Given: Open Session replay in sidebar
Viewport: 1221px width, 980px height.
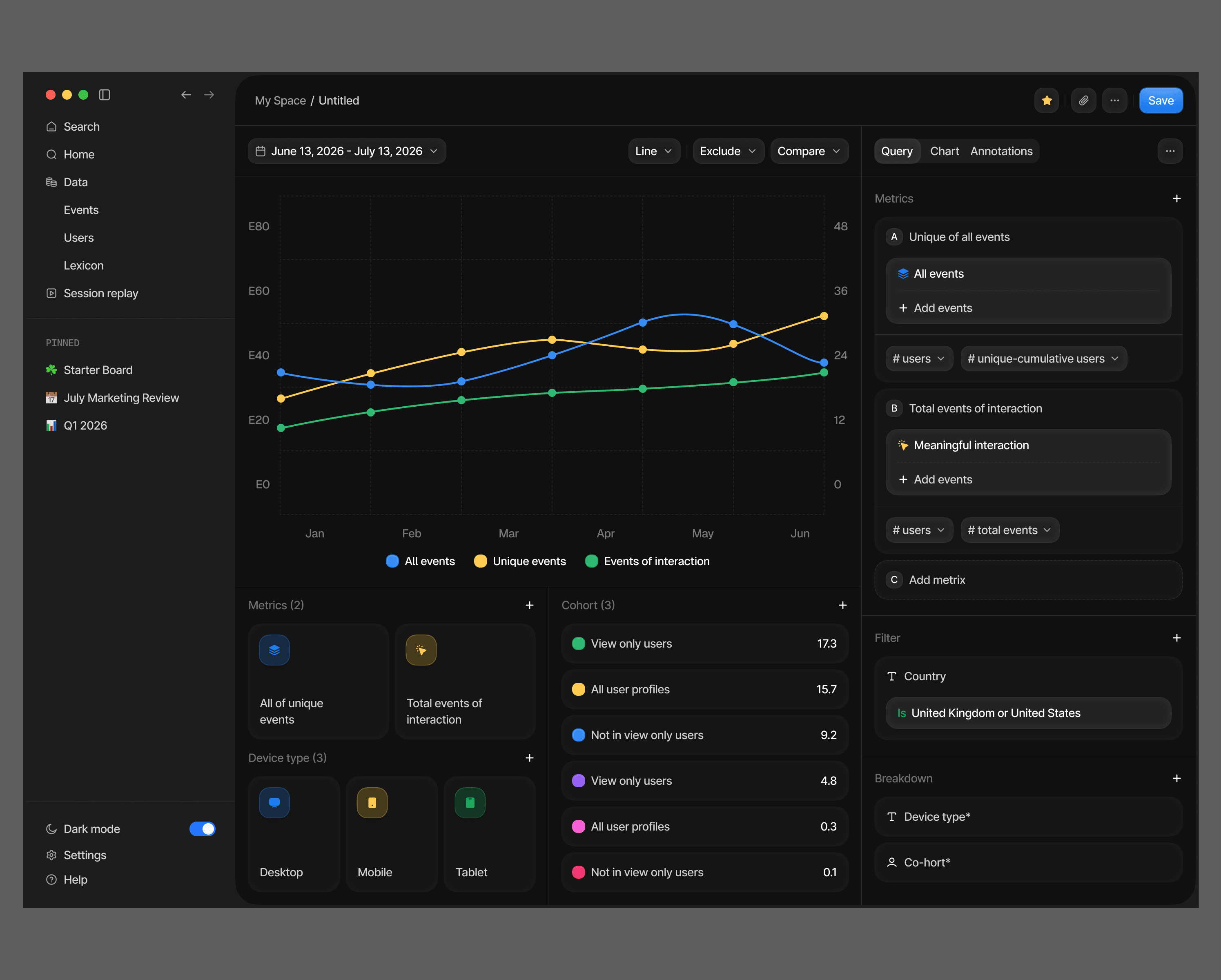Looking at the screenshot, I should pos(101,293).
